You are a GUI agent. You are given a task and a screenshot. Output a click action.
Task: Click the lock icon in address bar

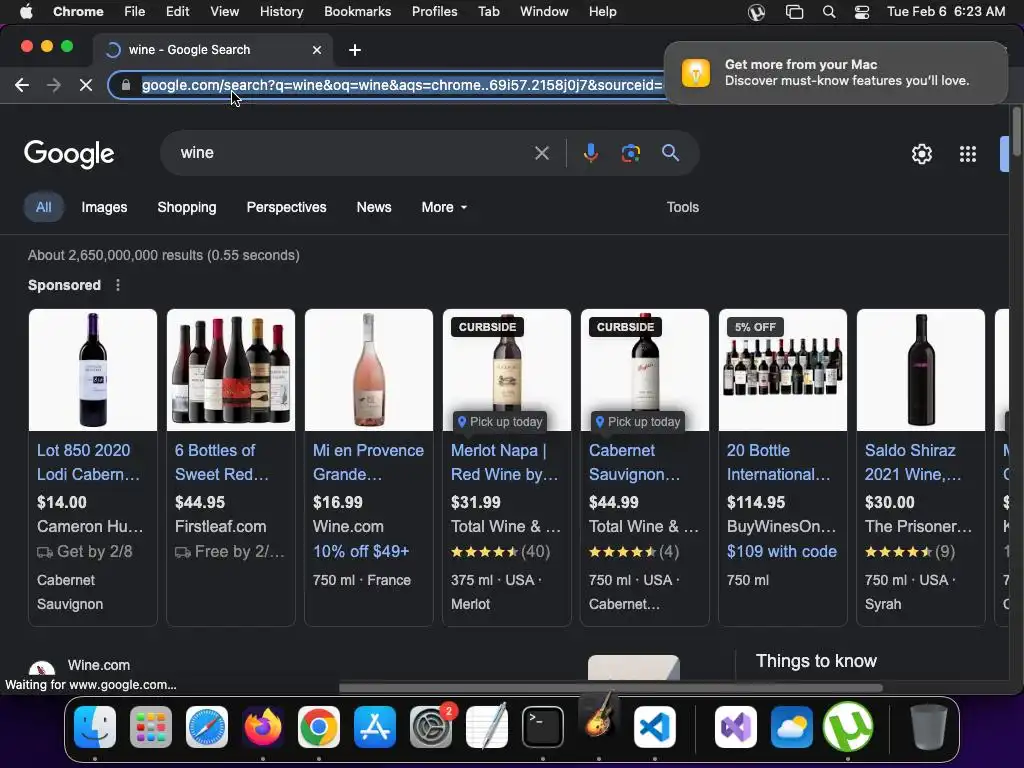pos(126,85)
